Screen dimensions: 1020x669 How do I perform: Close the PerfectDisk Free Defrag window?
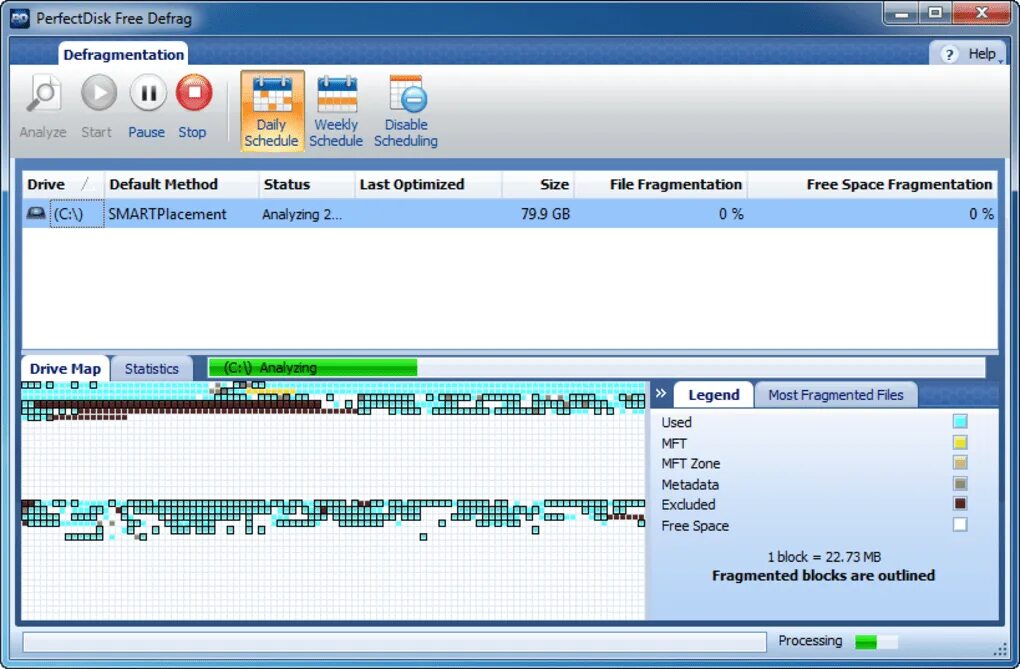pos(982,13)
